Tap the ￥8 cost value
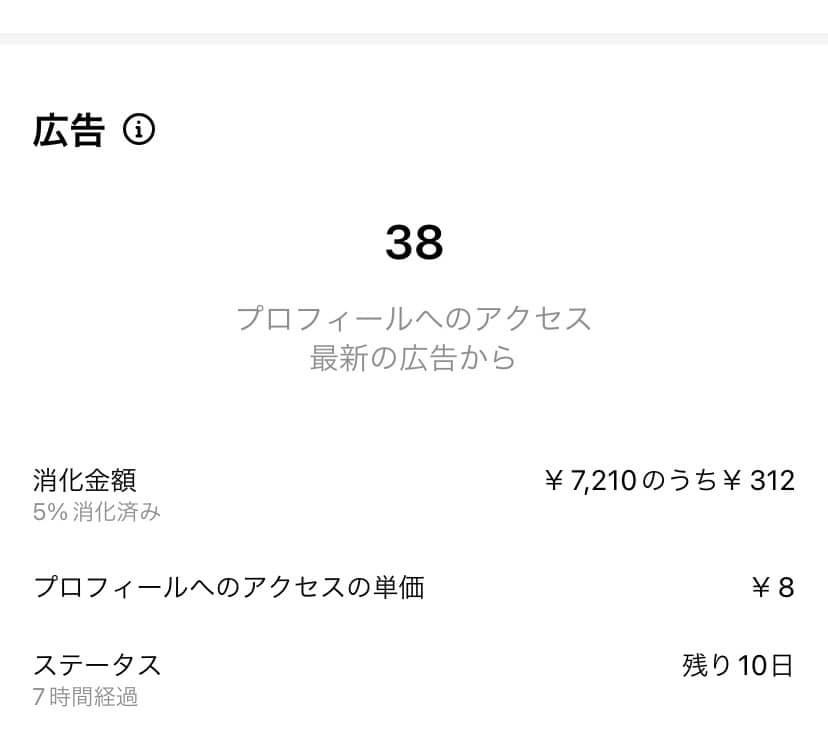Image resolution: width=828 pixels, height=737 pixels. tap(773, 588)
